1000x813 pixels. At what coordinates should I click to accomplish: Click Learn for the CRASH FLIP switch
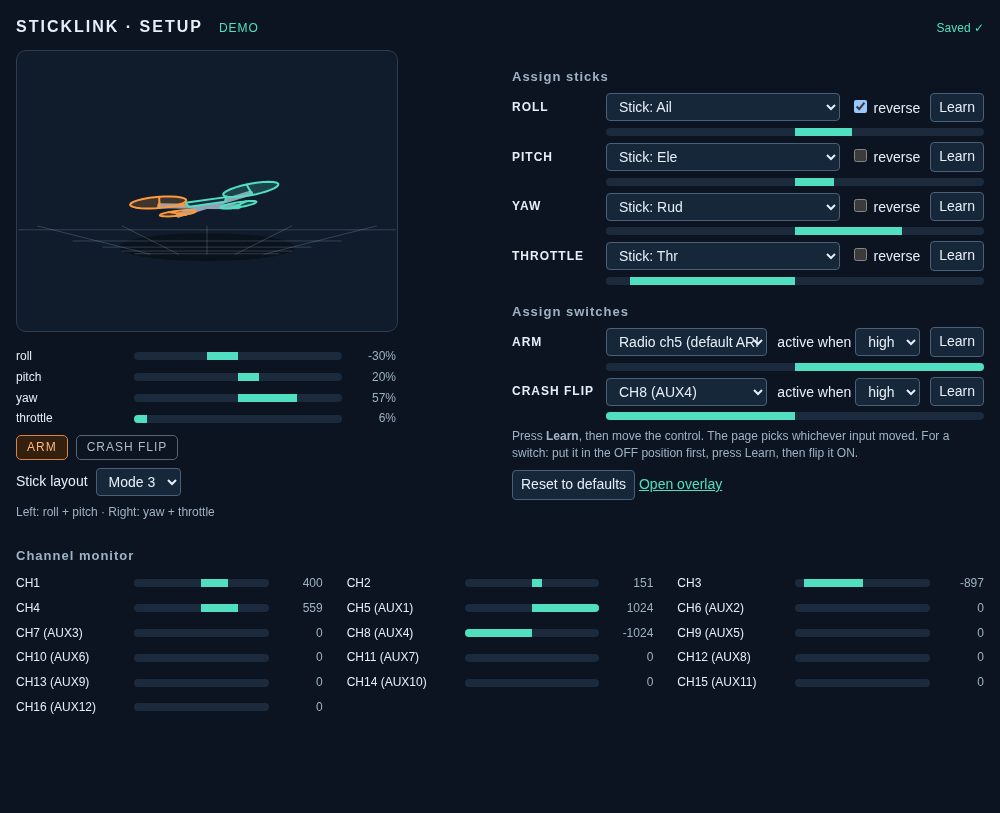[957, 392]
